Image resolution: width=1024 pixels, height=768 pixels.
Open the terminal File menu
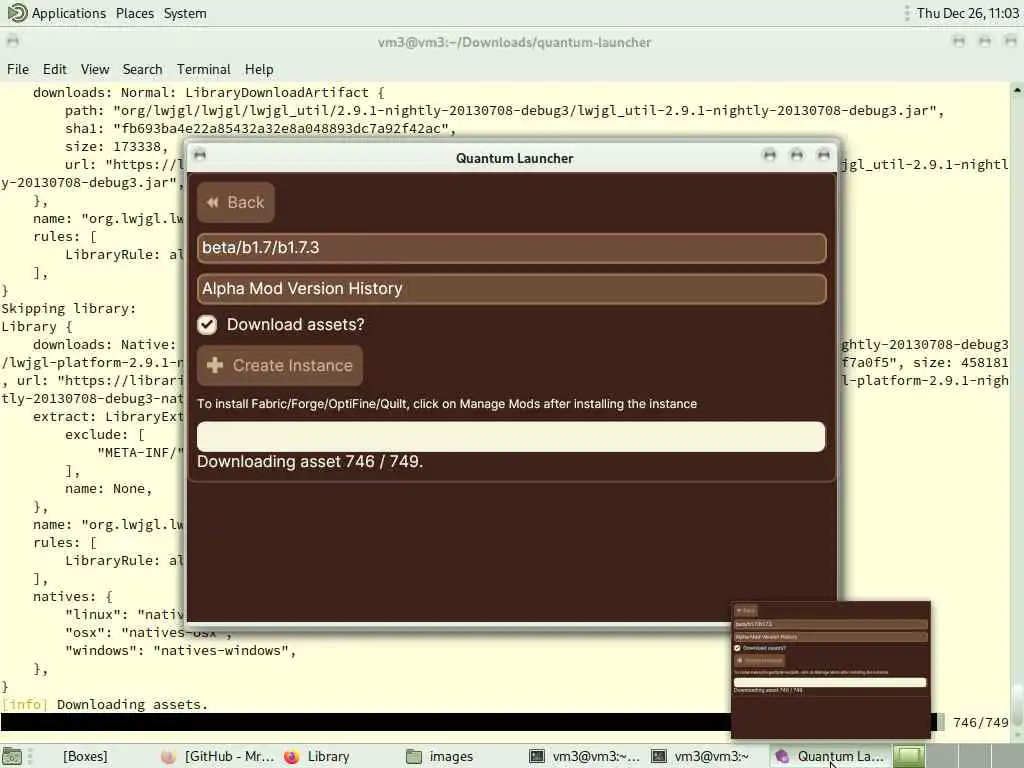click(x=18, y=69)
